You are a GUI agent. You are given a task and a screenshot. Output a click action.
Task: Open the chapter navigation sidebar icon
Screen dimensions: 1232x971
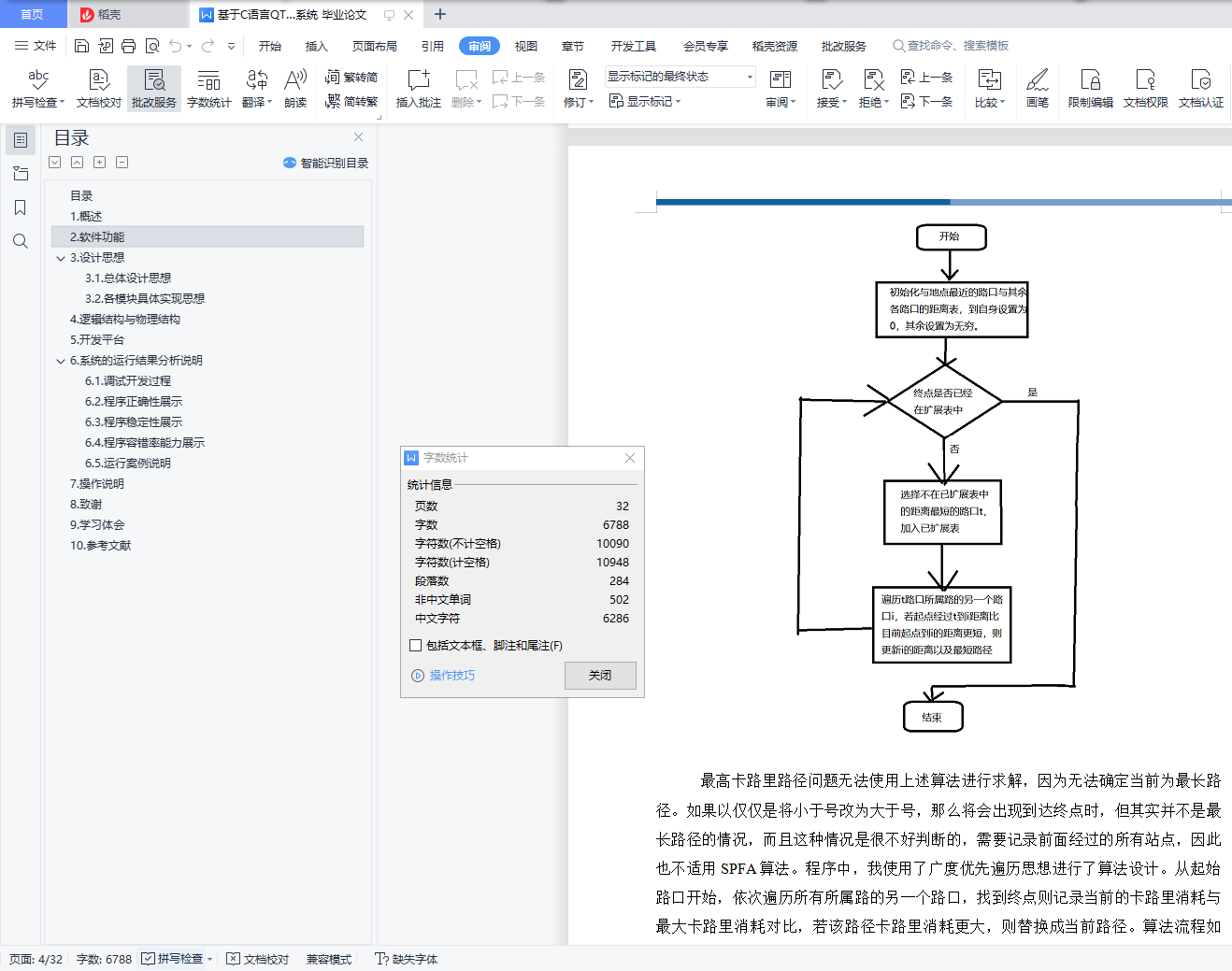tap(20, 174)
